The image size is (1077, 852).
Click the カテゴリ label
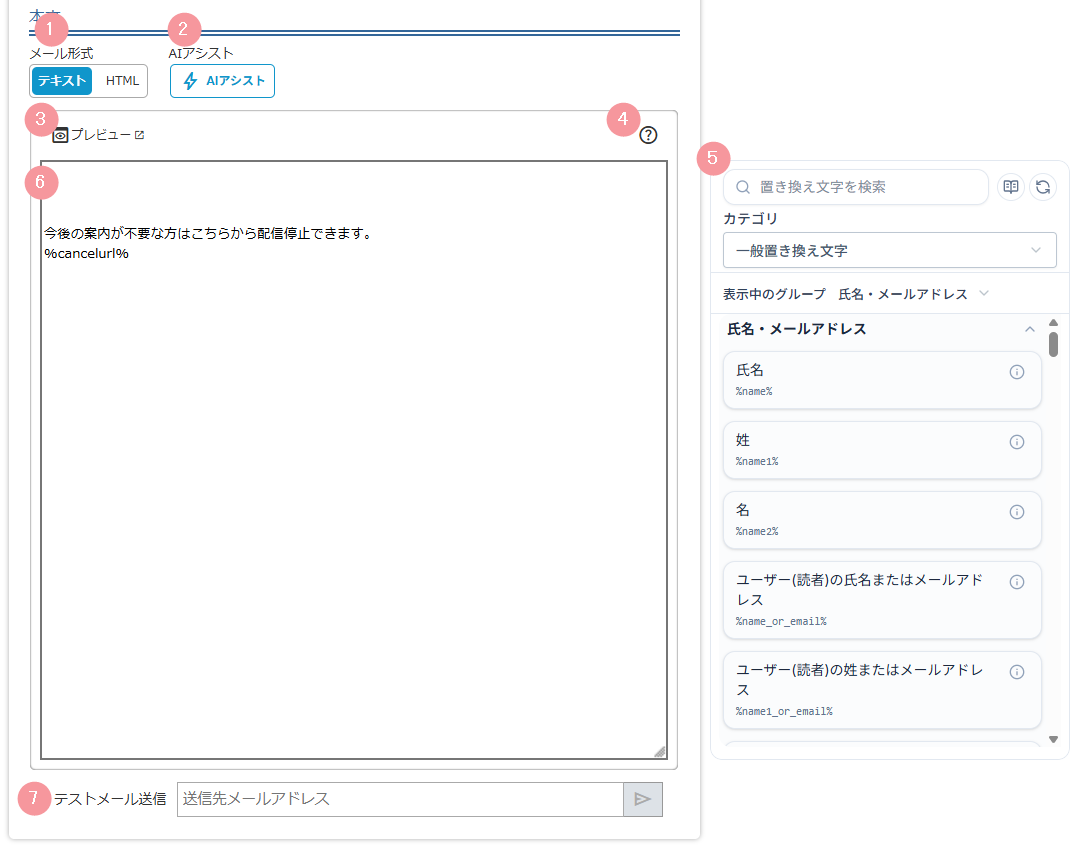[750, 218]
